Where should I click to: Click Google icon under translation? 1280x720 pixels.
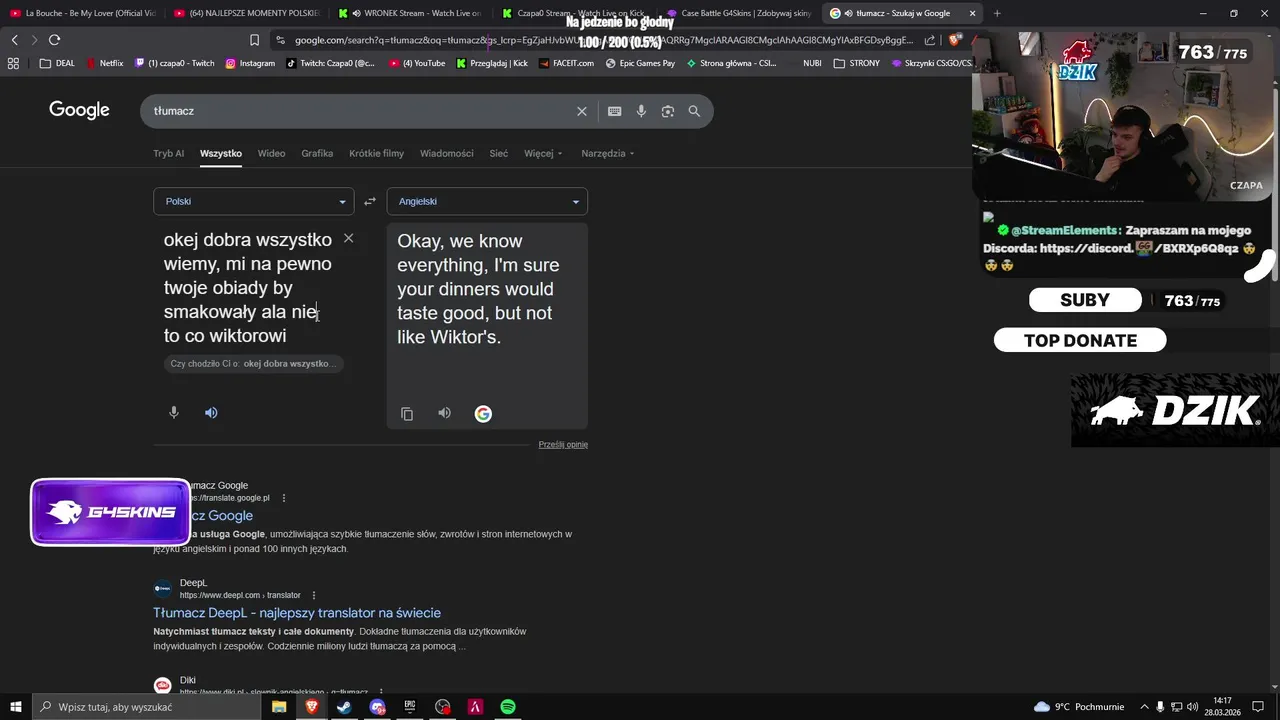[x=483, y=414]
